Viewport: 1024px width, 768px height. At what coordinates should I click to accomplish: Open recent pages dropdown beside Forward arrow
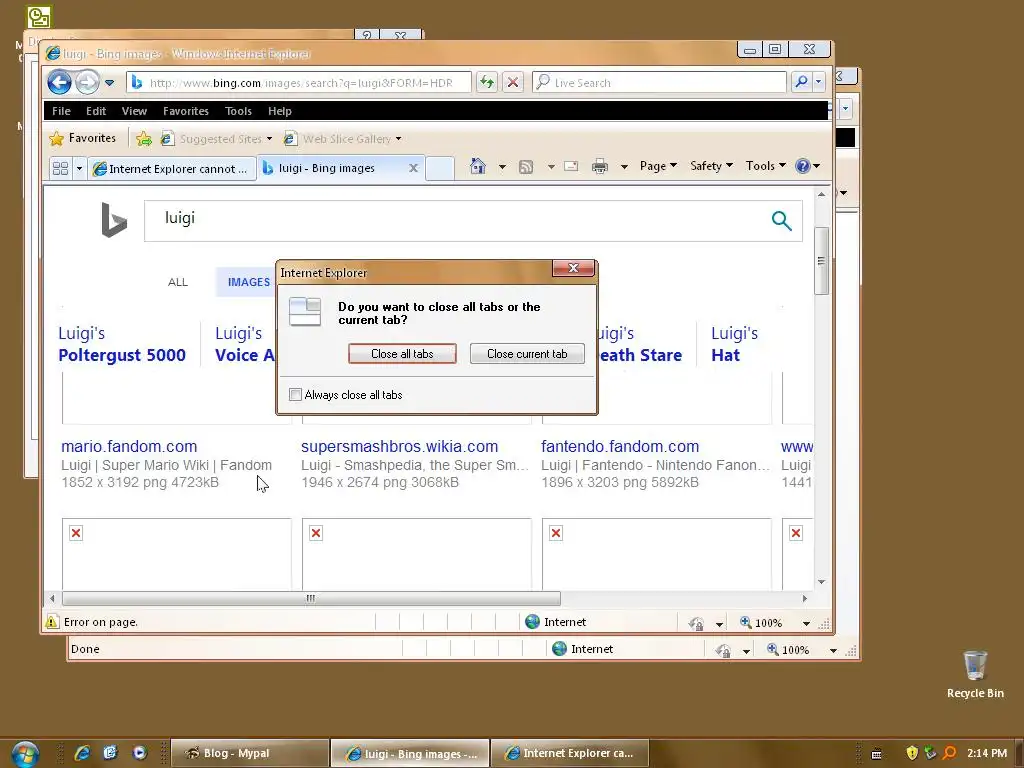(x=110, y=83)
